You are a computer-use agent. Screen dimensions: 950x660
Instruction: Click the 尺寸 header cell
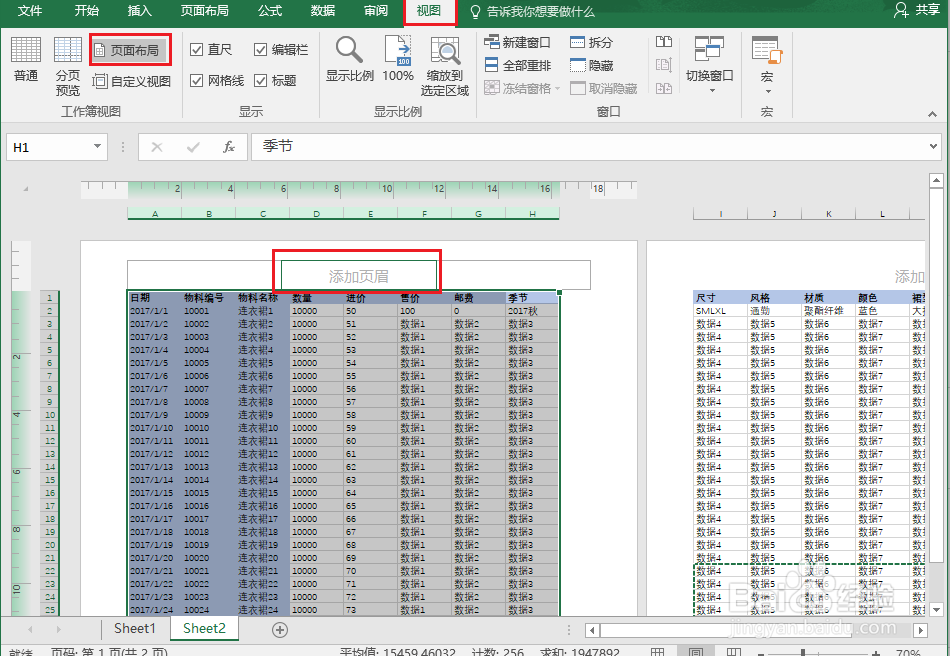(x=720, y=298)
